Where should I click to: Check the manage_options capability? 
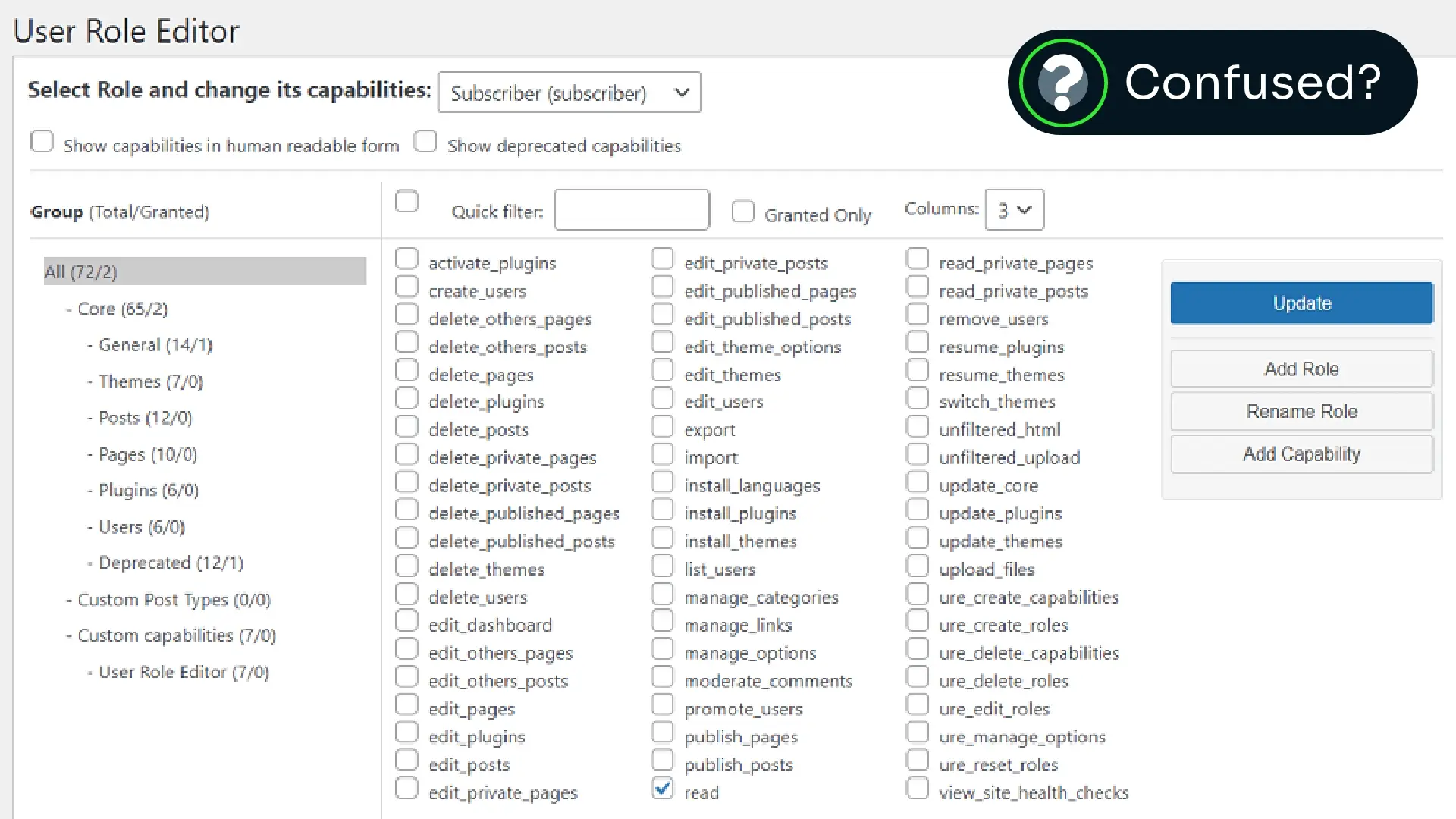pyautogui.click(x=662, y=649)
